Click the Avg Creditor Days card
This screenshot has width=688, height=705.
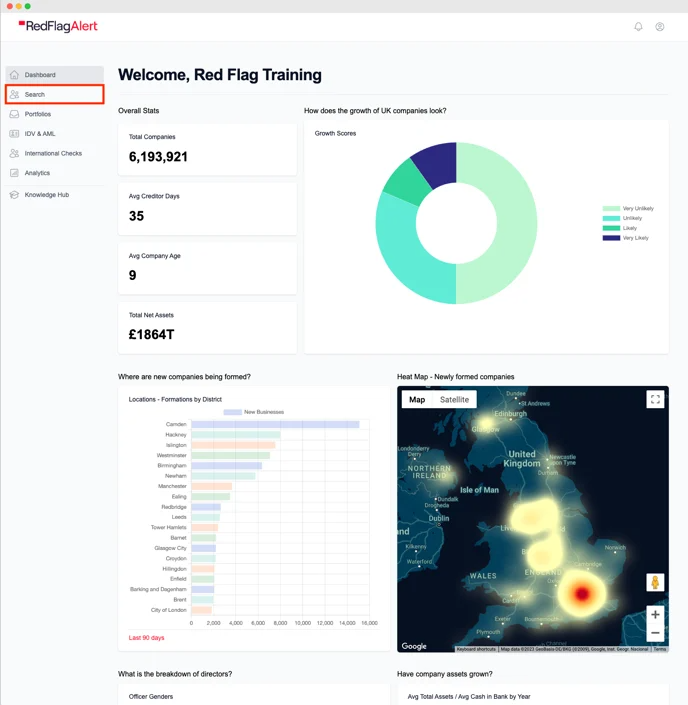207,209
